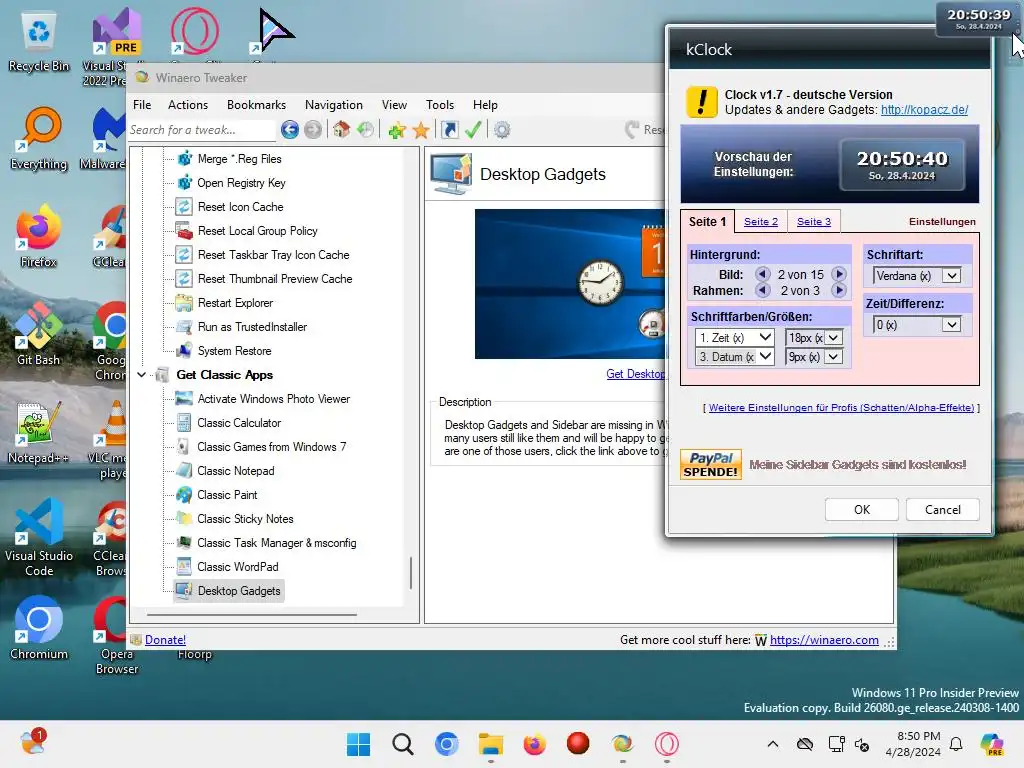The width and height of the screenshot is (1024, 768).
Task: Select Open Registry Key item
Action: click(241, 183)
